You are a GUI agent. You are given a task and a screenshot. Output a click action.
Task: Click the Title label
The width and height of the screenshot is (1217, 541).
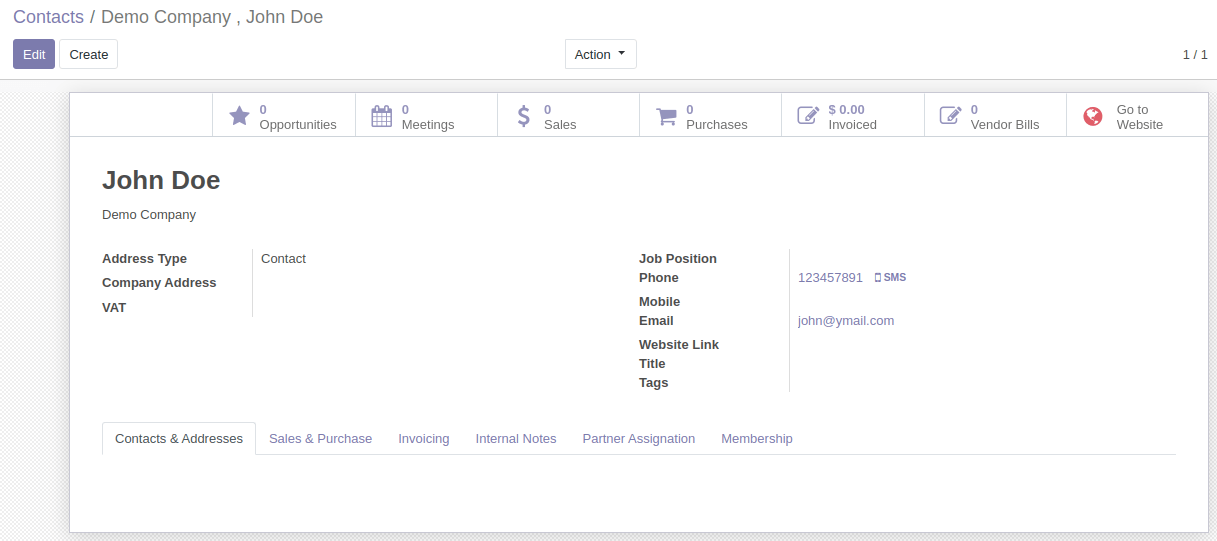pyautogui.click(x=652, y=363)
